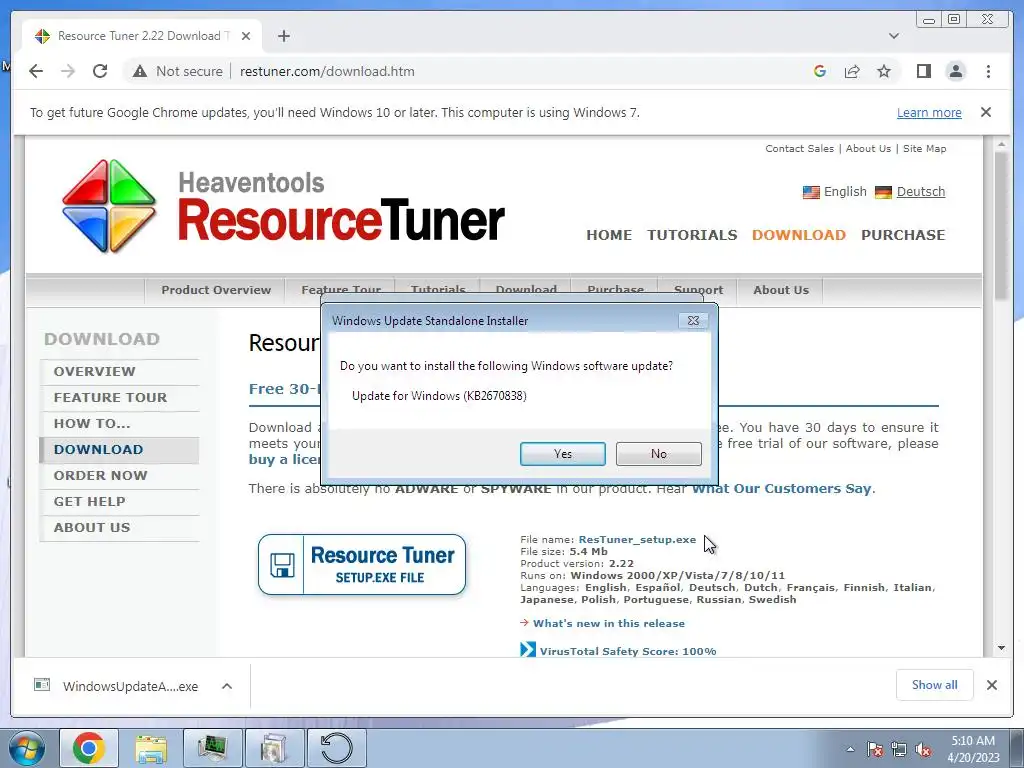The height and width of the screenshot is (768, 1024).
Task: Open the top About Us link
Action: pyautogui.click(x=868, y=148)
